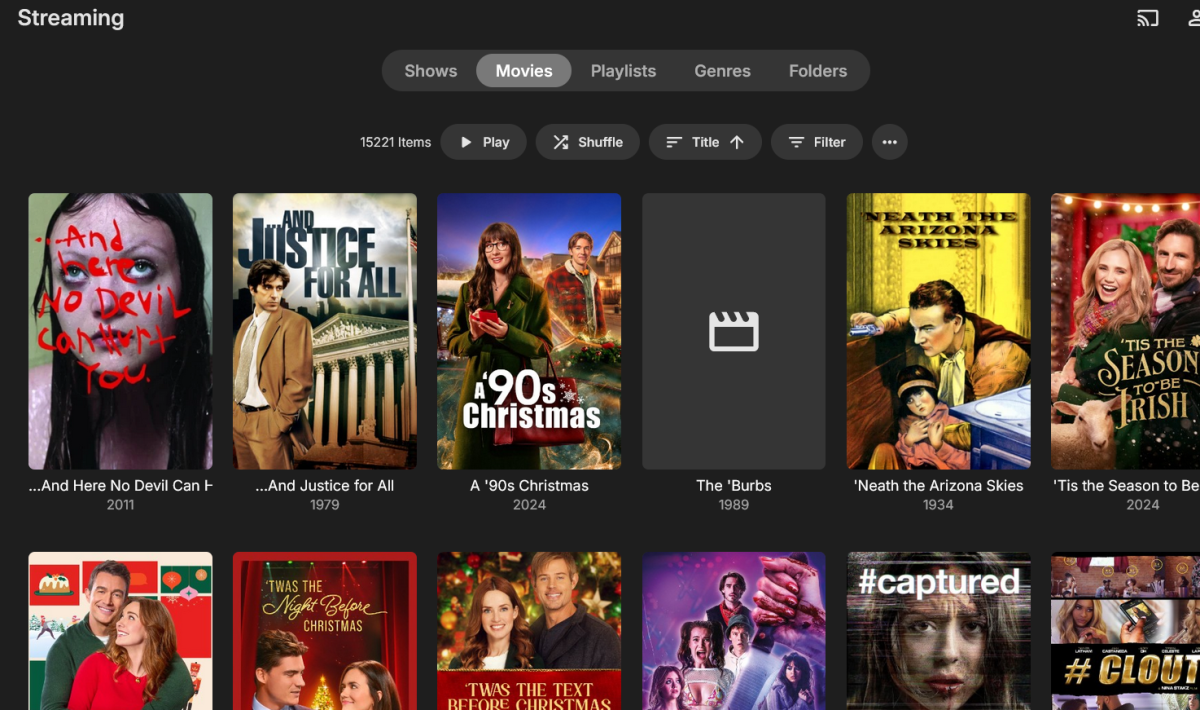Click the '...And Here No Devil Can H' title
The image size is (1200, 710).
pos(120,486)
